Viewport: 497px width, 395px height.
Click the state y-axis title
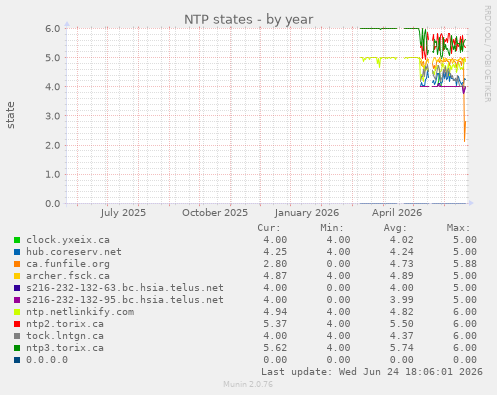click(x=11, y=115)
